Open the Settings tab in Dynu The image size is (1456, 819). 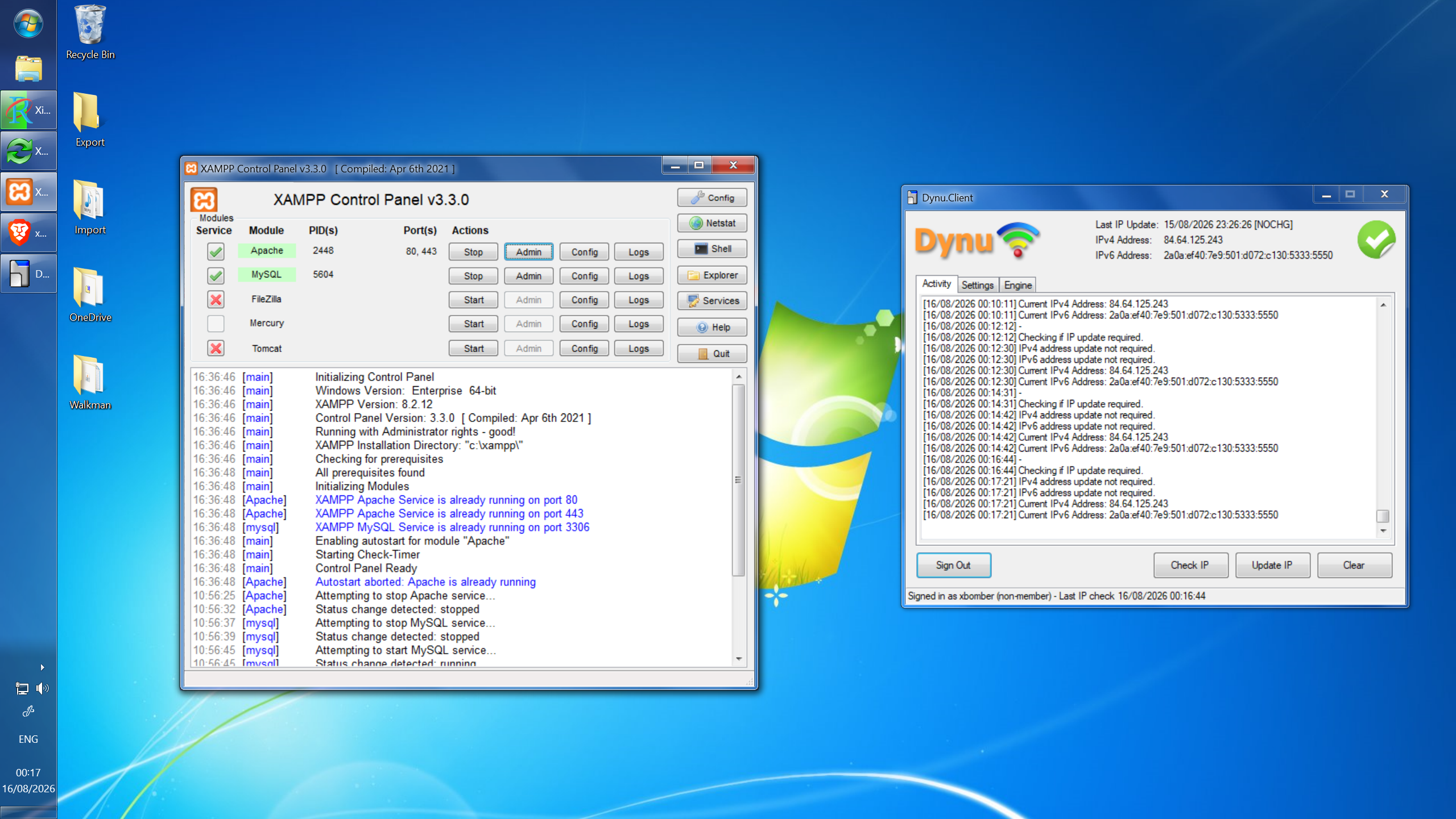pyautogui.click(x=978, y=285)
